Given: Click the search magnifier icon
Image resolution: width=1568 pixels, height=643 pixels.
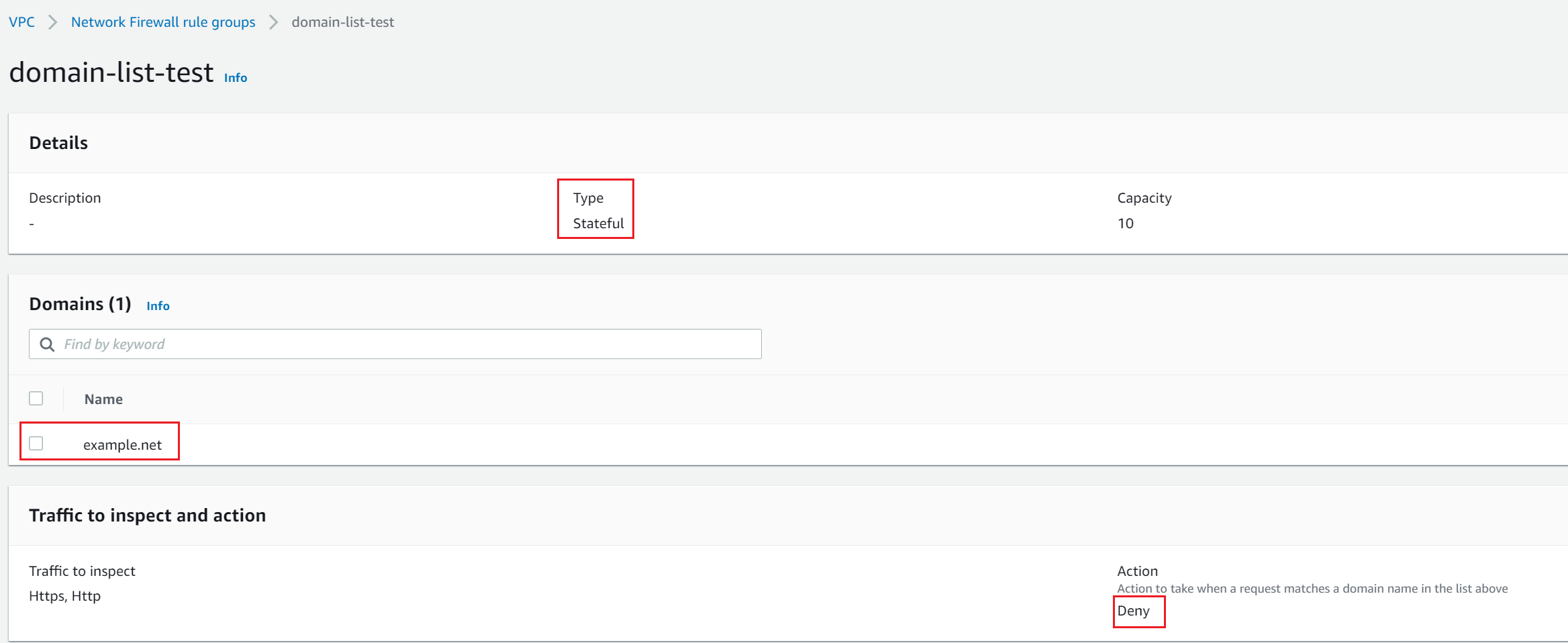Looking at the screenshot, I should (46, 344).
